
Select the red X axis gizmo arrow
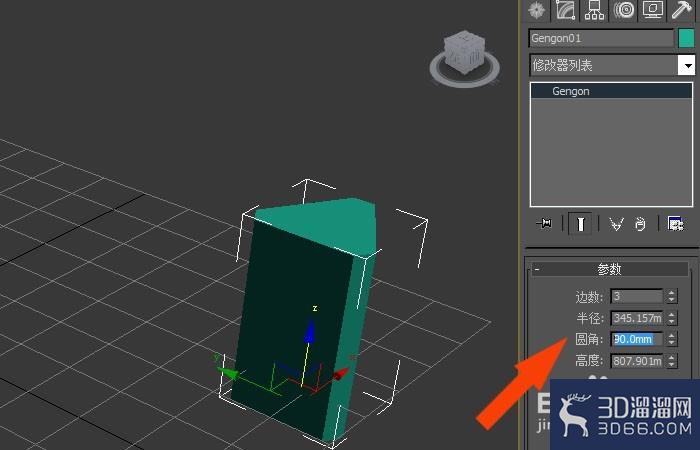341,374
